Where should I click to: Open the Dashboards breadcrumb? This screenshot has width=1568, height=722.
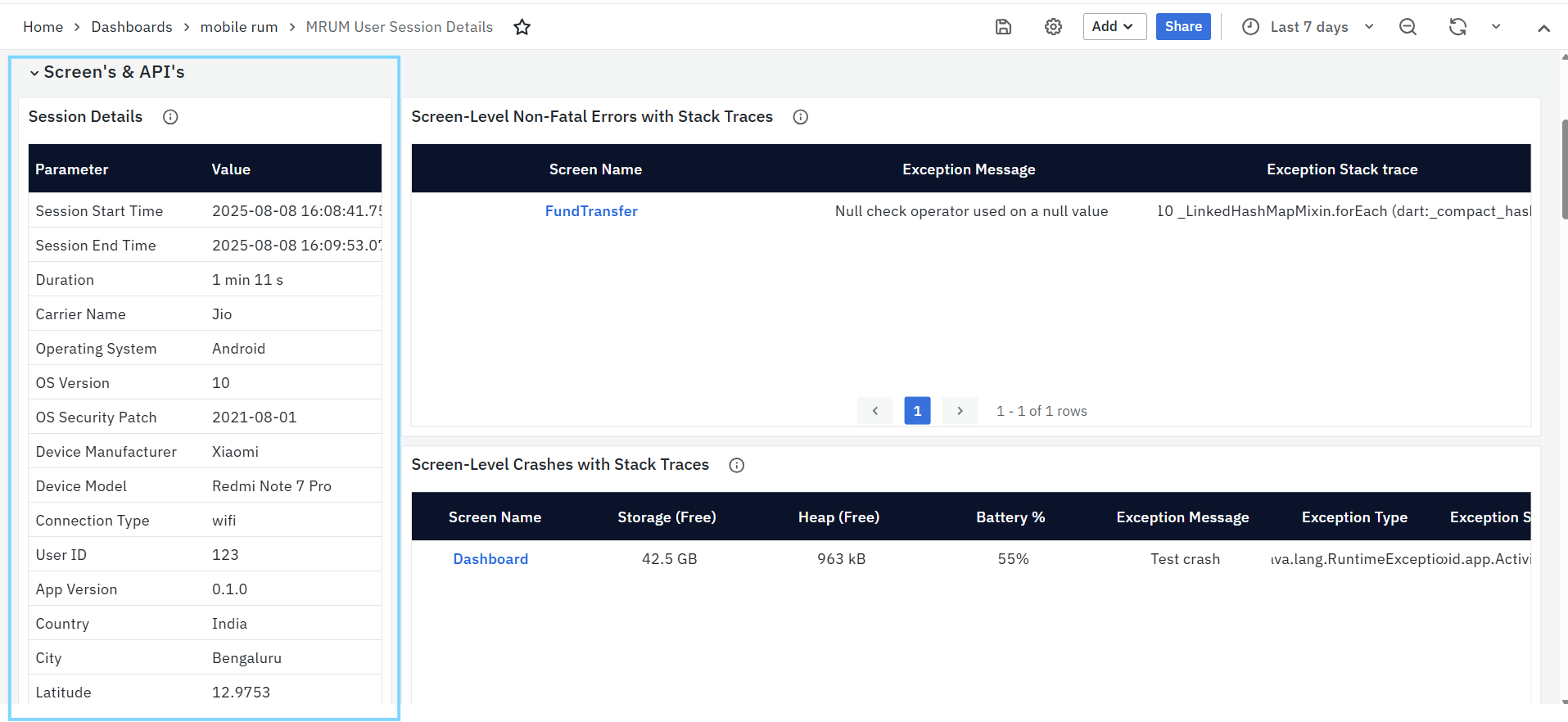click(132, 27)
